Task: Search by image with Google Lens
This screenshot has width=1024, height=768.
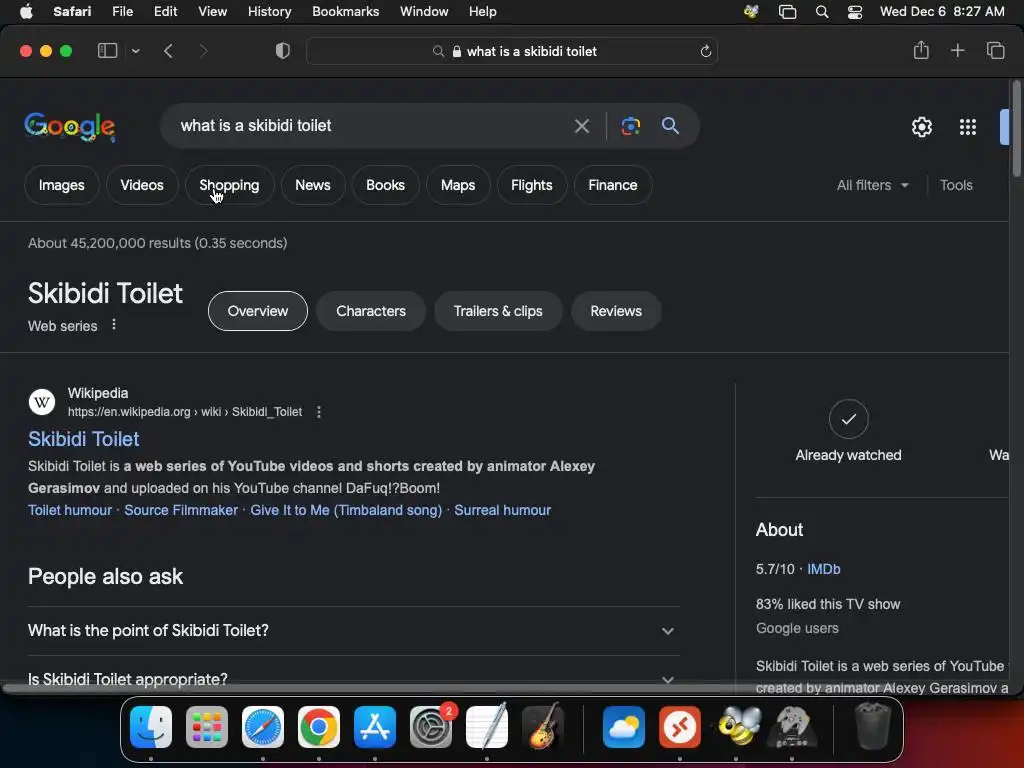Action: [x=630, y=126]
